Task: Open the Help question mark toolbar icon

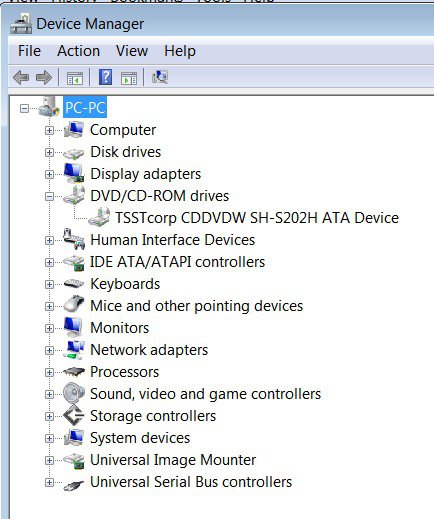Action: click(105, 77)
